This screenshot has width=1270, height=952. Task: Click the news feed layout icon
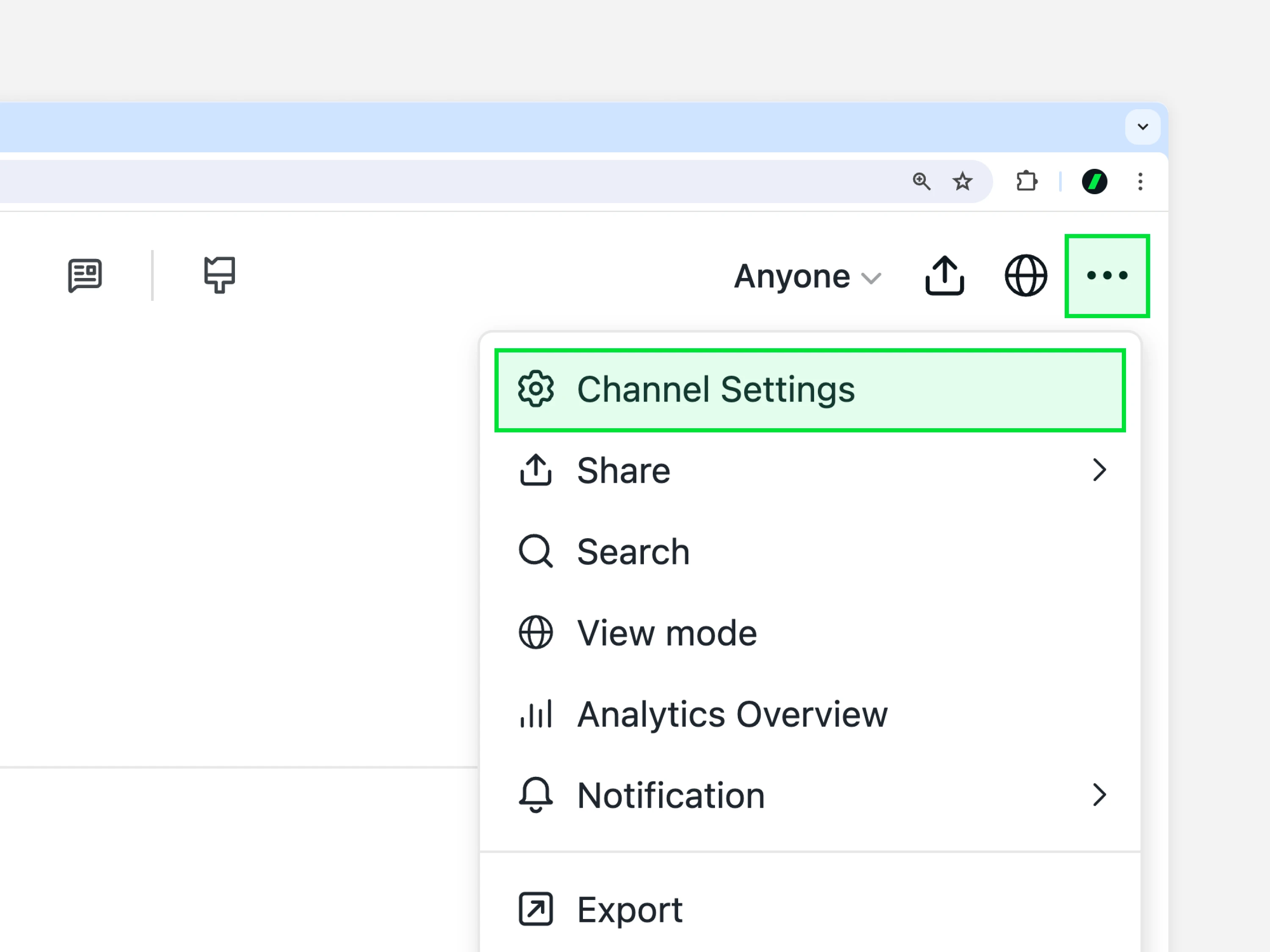(85, 275)
